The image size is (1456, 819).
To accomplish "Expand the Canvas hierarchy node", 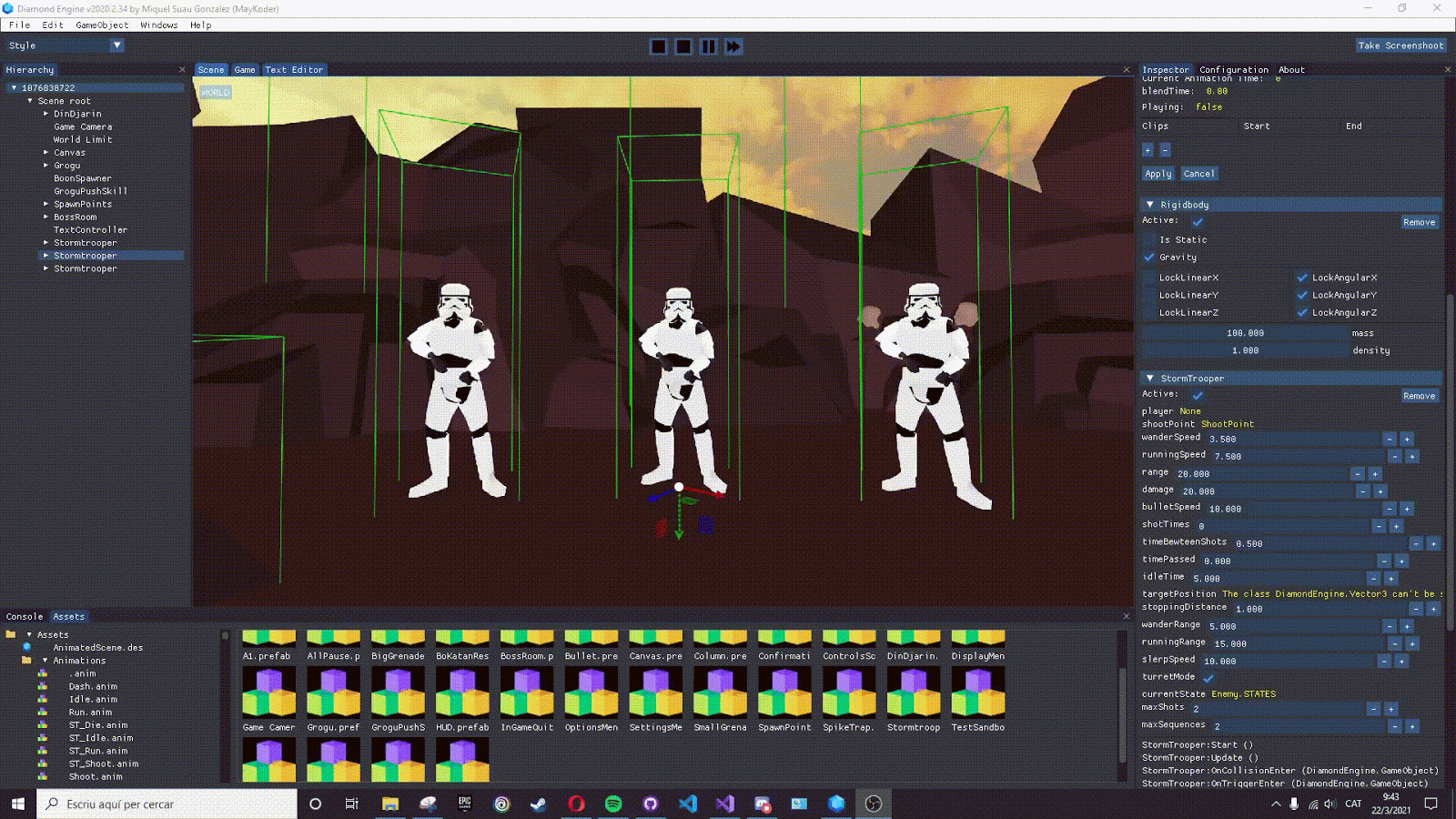I will tap(45, 152).
